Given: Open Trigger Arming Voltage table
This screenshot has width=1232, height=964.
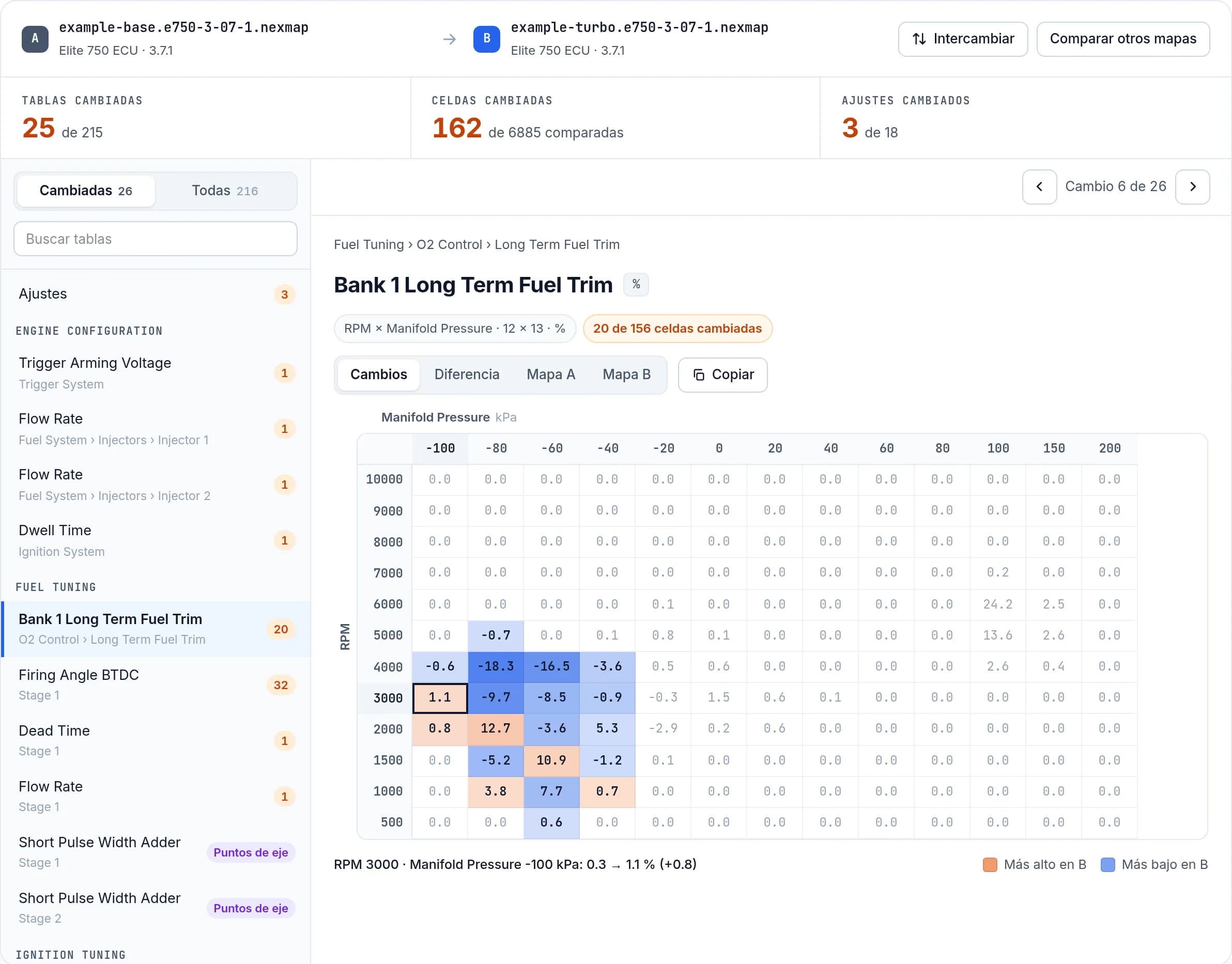Looking at the screenshot, I should (x=156, y=373).
